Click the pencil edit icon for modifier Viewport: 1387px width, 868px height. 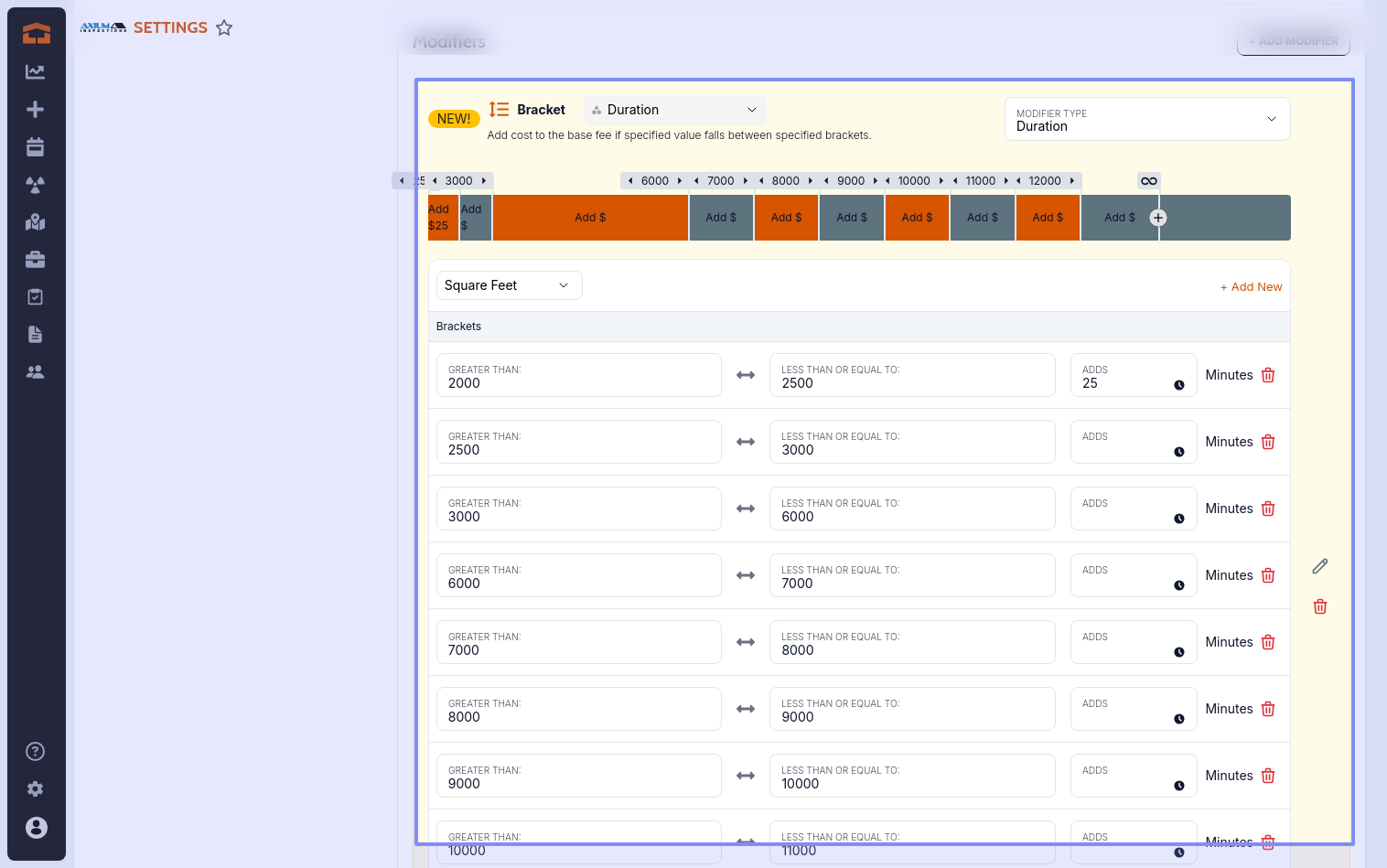click(1319, 566)
